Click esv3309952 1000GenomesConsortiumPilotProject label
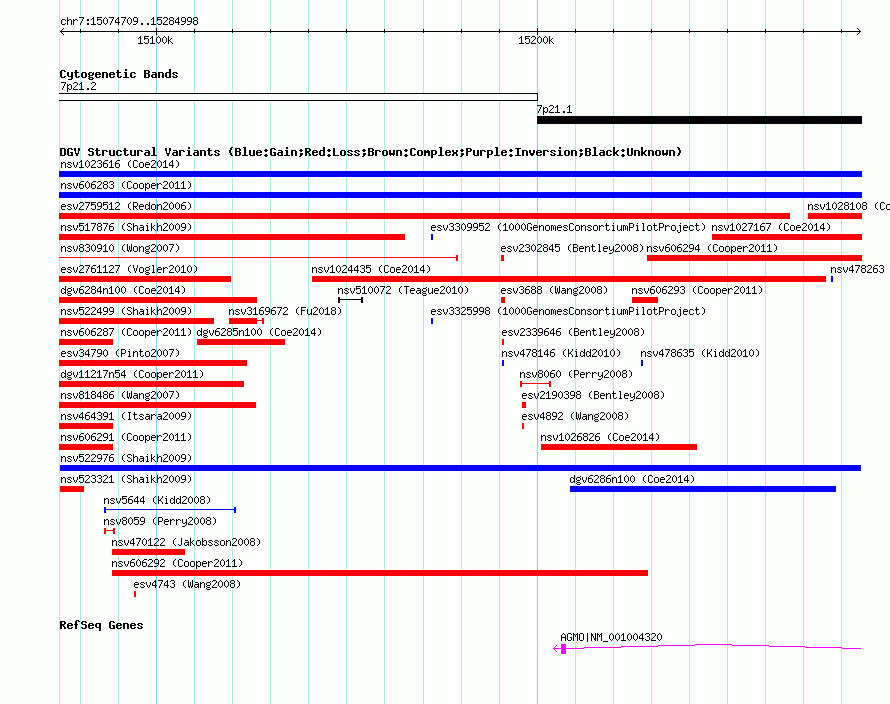 click(568, 228)
